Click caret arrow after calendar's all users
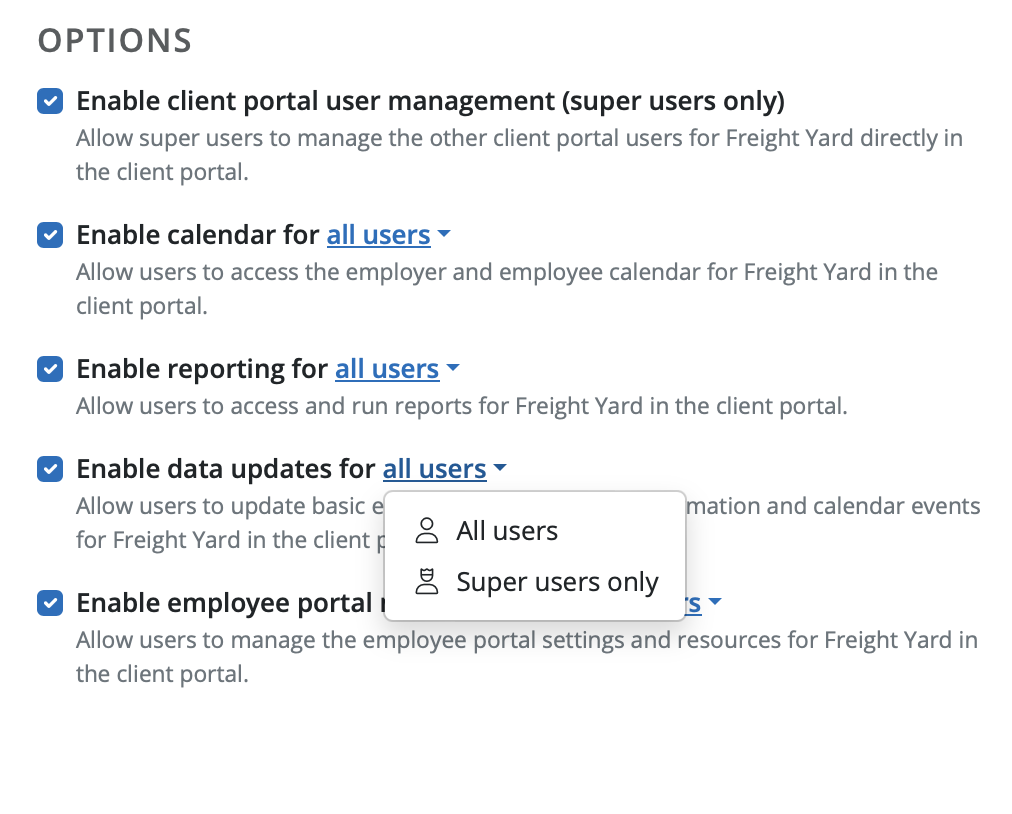1012x814 pixels. (445, 235)
